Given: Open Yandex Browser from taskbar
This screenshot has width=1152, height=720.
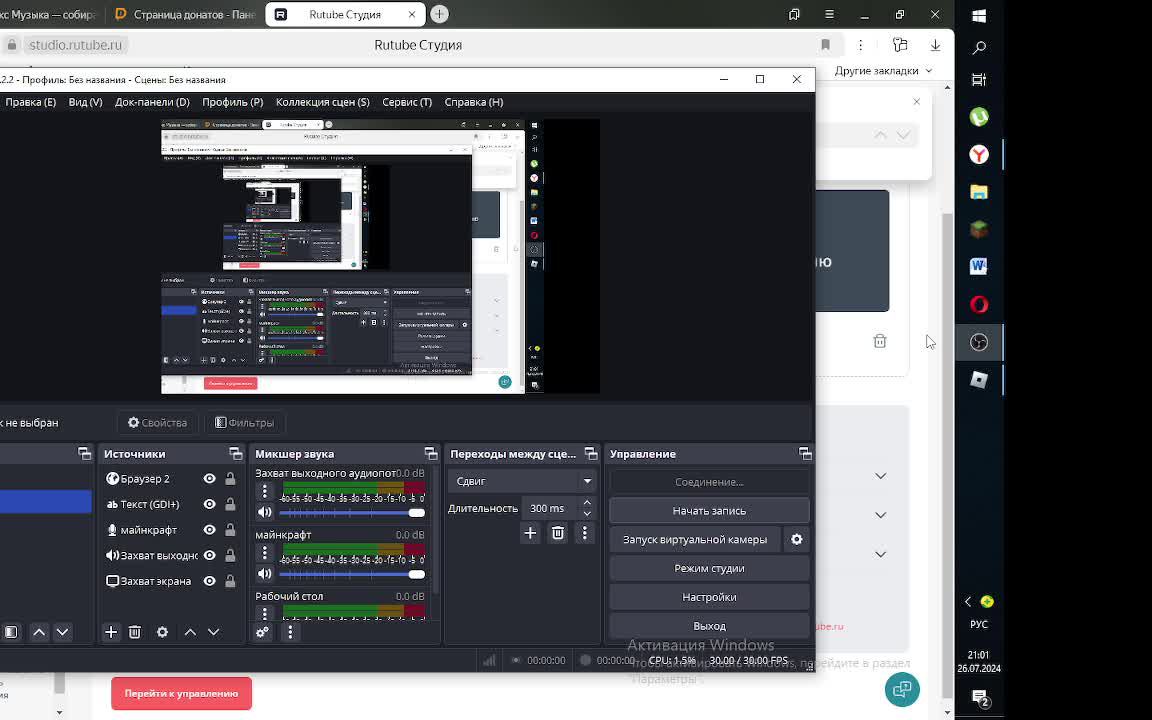Looking at the screenshot, I should 979,154.
